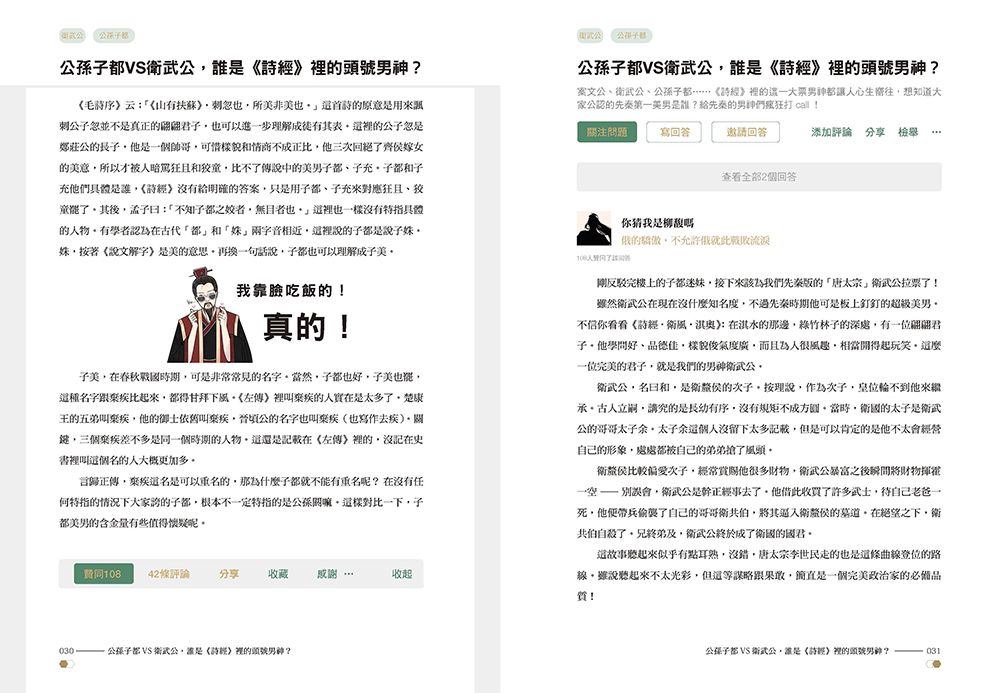Open the left page question title
The image size is (1000, 693).
(240, 68)
